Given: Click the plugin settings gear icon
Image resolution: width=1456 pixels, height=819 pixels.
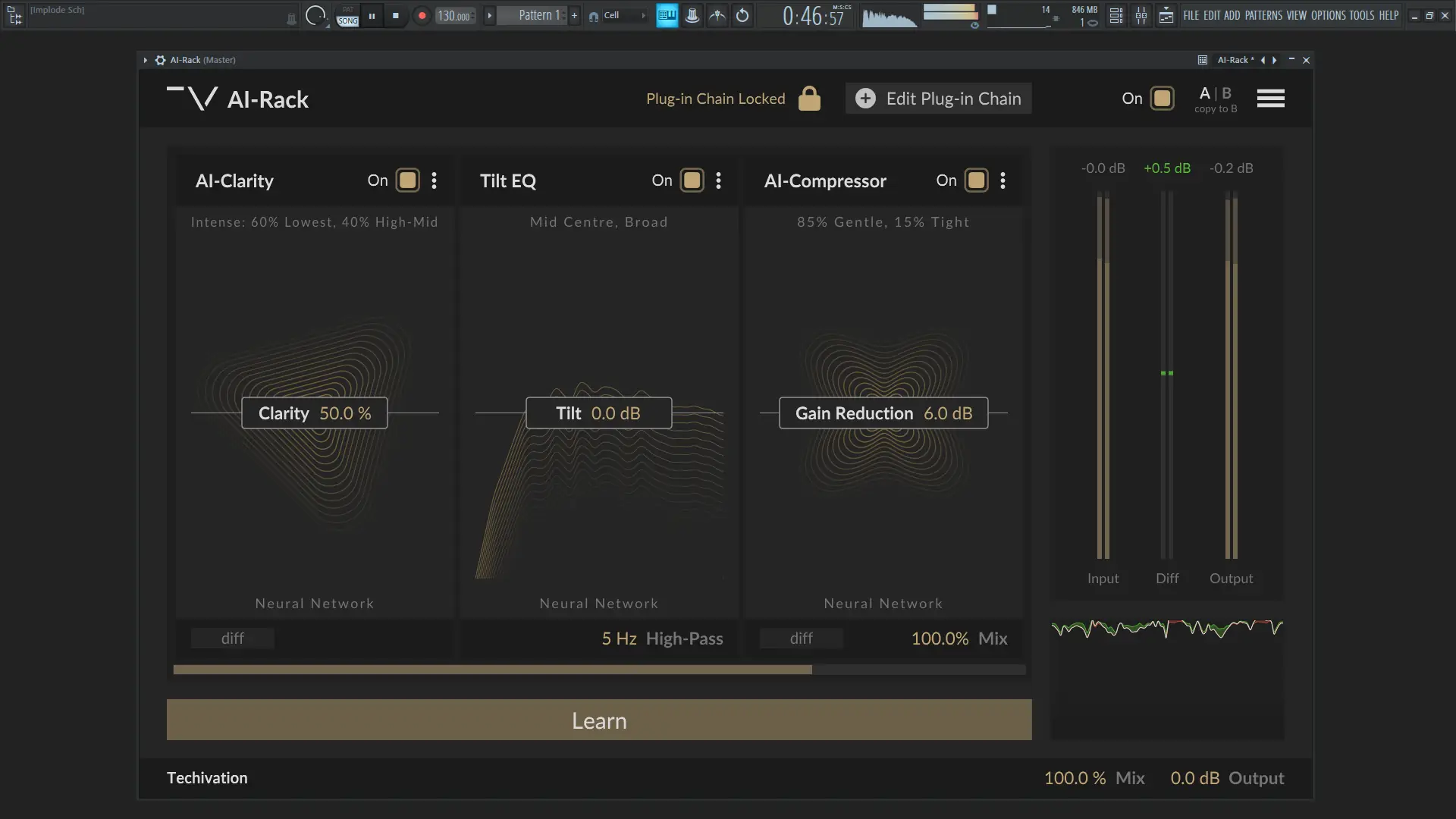Looking at the screenshot, I should (160, 60).
